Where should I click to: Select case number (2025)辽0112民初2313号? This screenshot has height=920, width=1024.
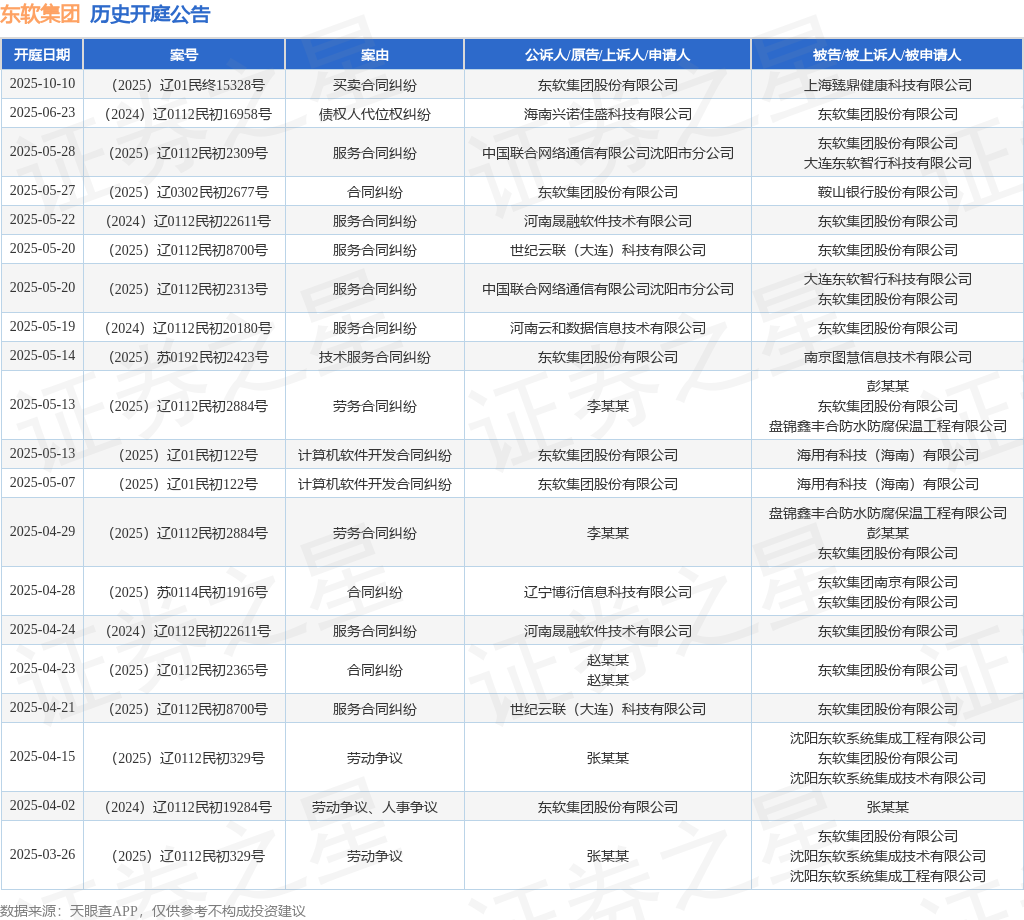(188, 289)
